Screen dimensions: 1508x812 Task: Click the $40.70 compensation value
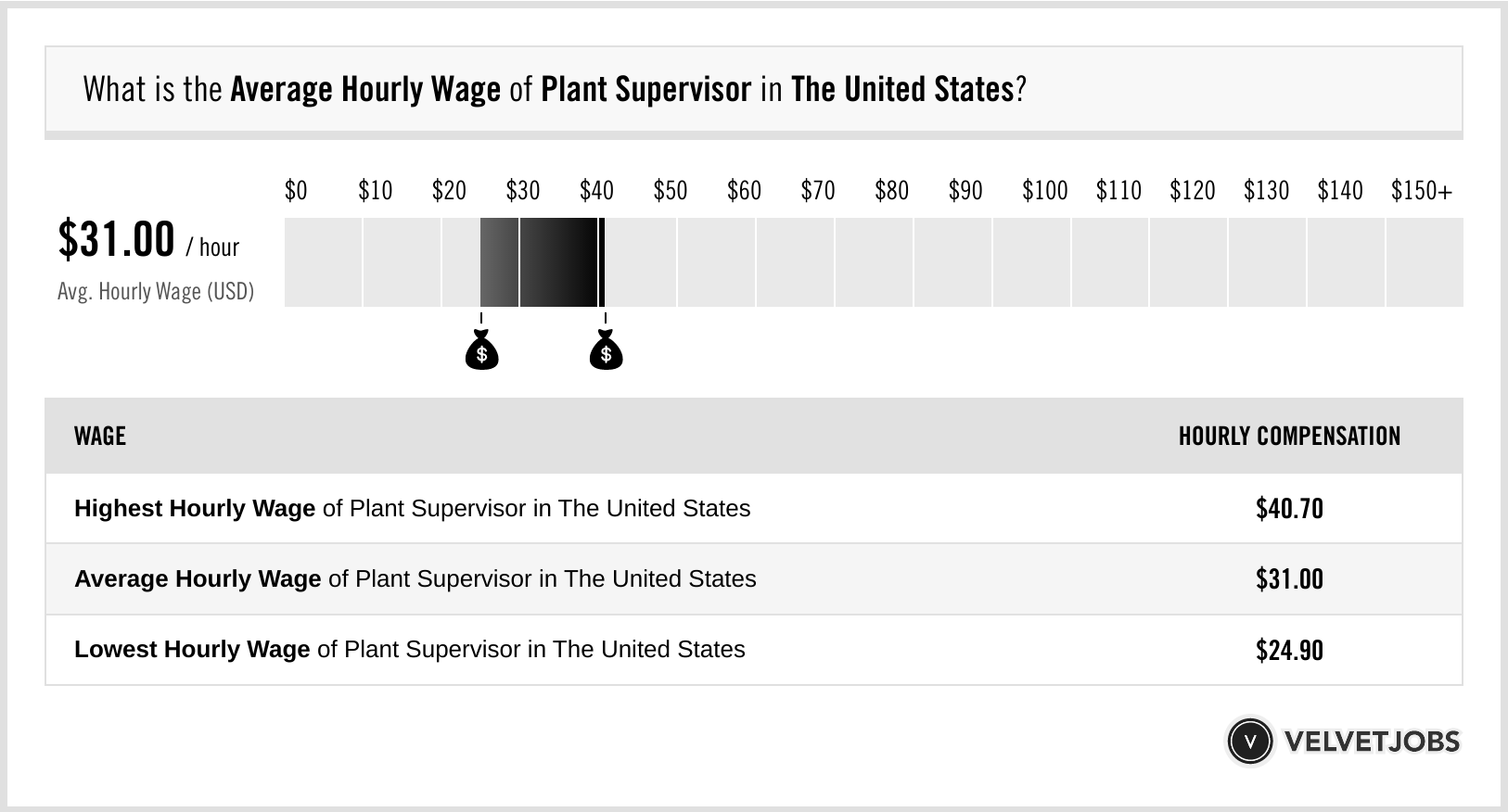[x=1289, y=509]
